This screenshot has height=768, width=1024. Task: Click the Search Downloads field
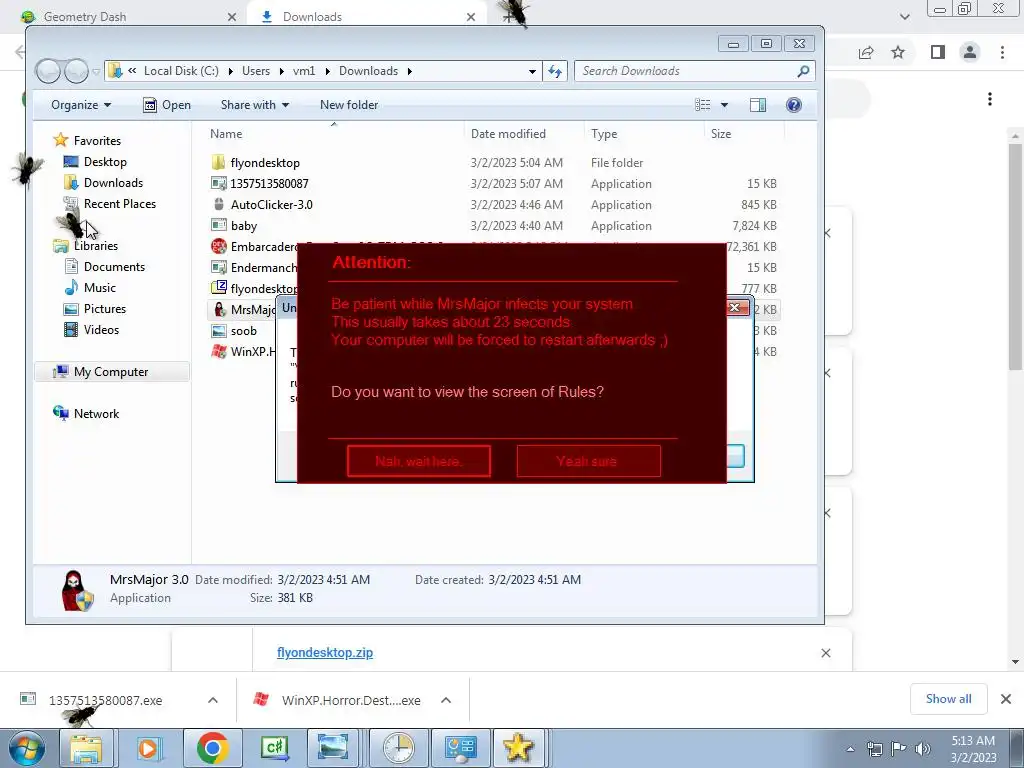694,71
